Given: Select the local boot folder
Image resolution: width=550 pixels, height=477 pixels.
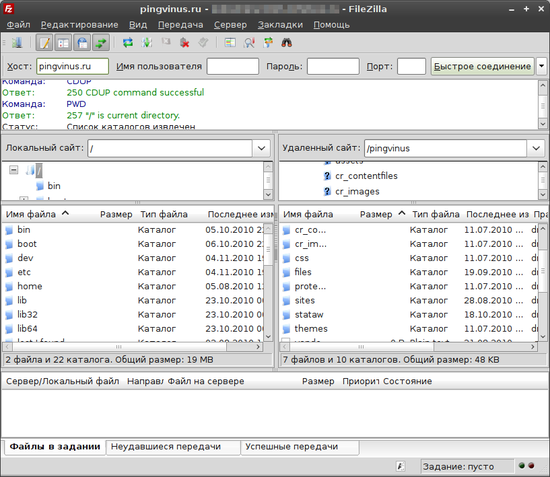Looking at the screenshot, I should 133,244.
